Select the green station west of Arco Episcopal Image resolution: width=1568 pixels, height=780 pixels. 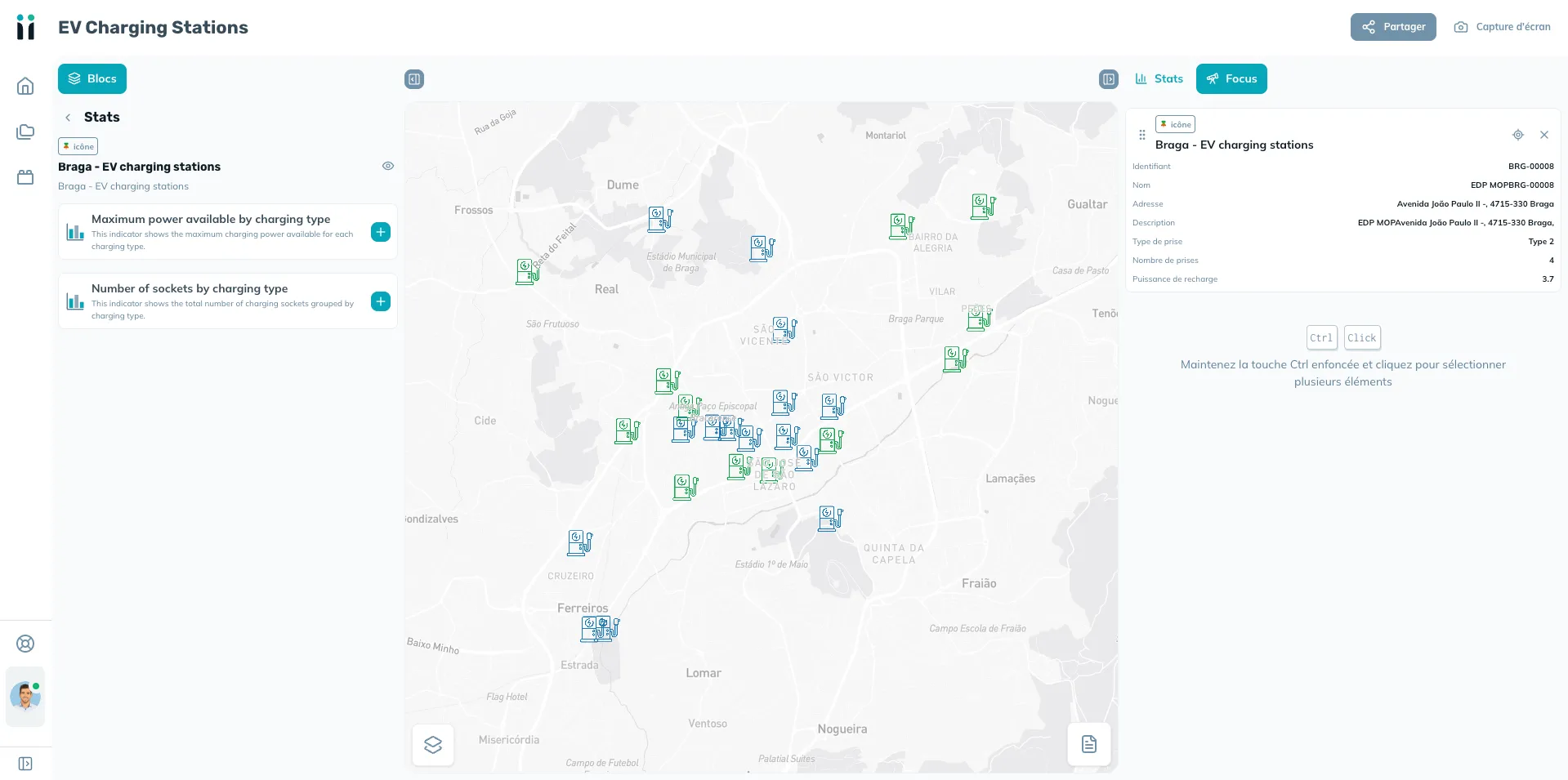(668, 381)
